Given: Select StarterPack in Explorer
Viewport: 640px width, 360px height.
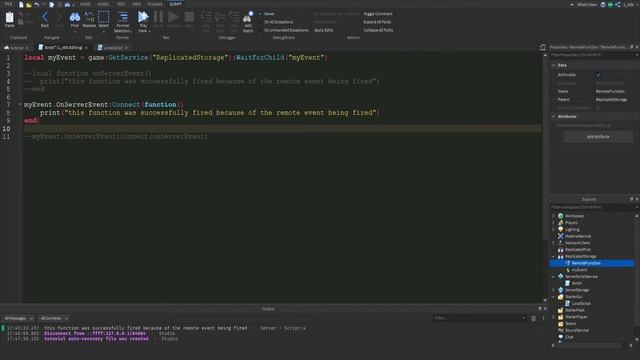Looking at the screenshot, I should pyautogui.click(x=575, y=310).
